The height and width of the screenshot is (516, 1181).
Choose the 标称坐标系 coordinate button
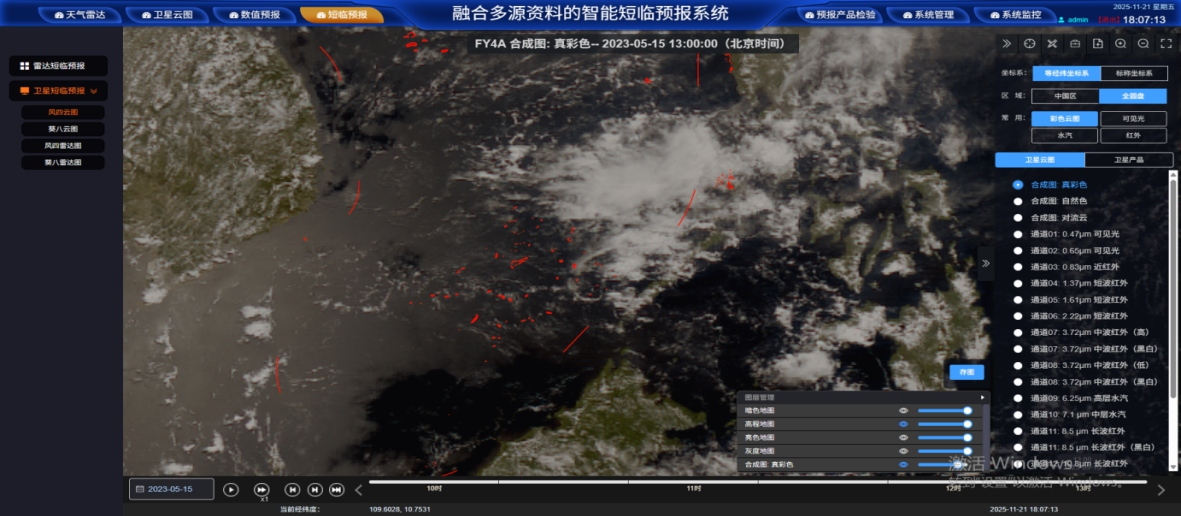(1134, 74)
